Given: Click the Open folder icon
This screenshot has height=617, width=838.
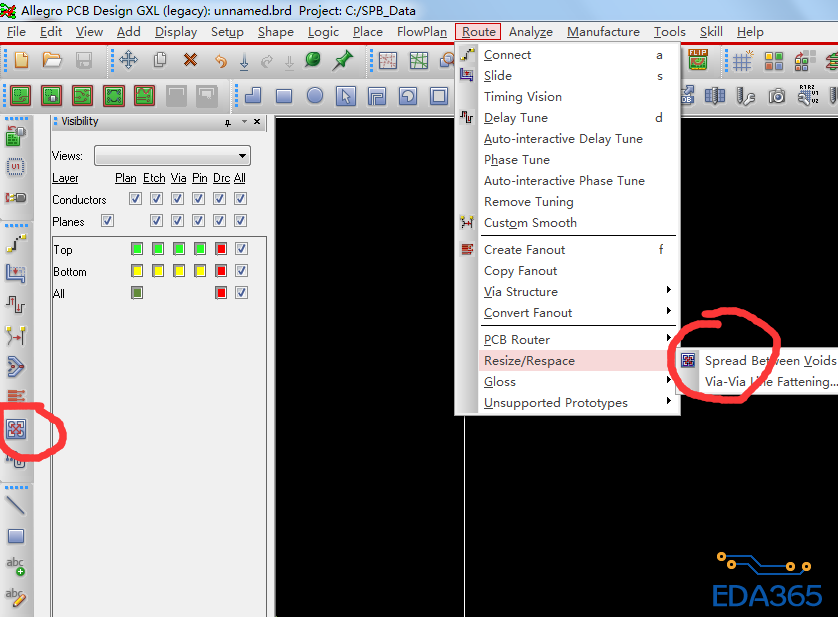Looking at the screenshot, I should [x=52, y=60].
